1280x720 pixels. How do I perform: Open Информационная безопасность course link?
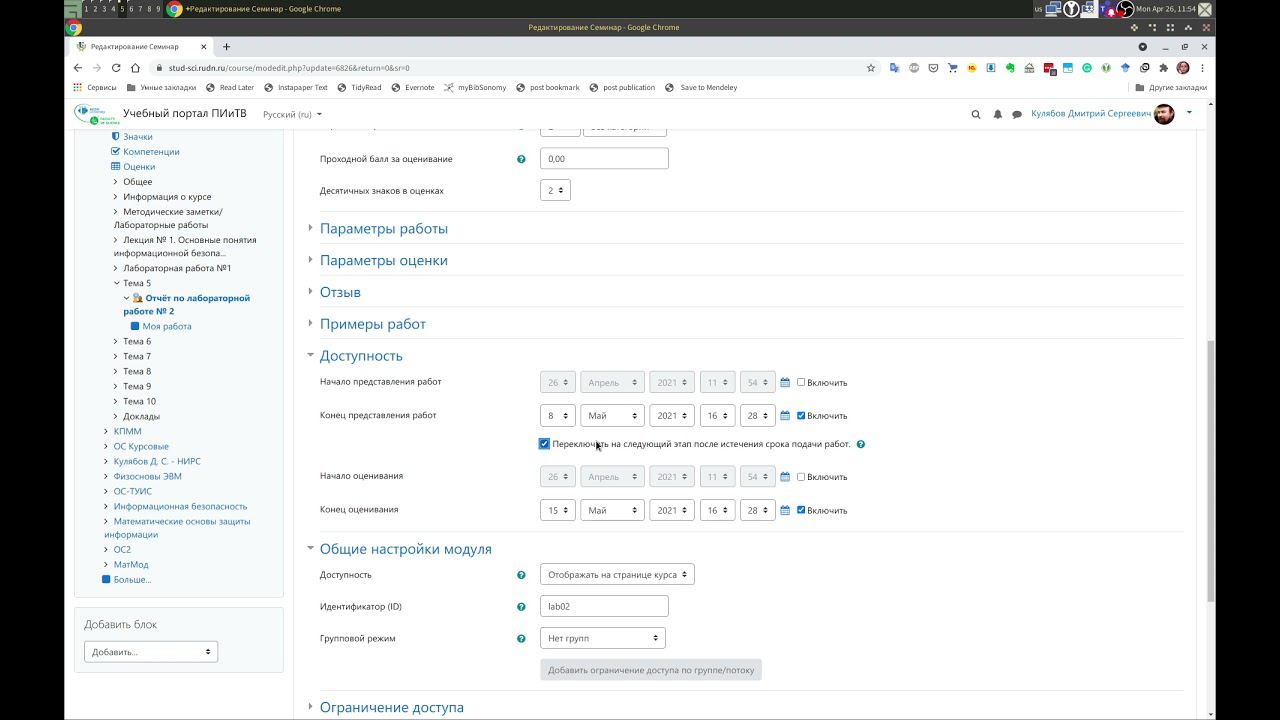(180, 506)
